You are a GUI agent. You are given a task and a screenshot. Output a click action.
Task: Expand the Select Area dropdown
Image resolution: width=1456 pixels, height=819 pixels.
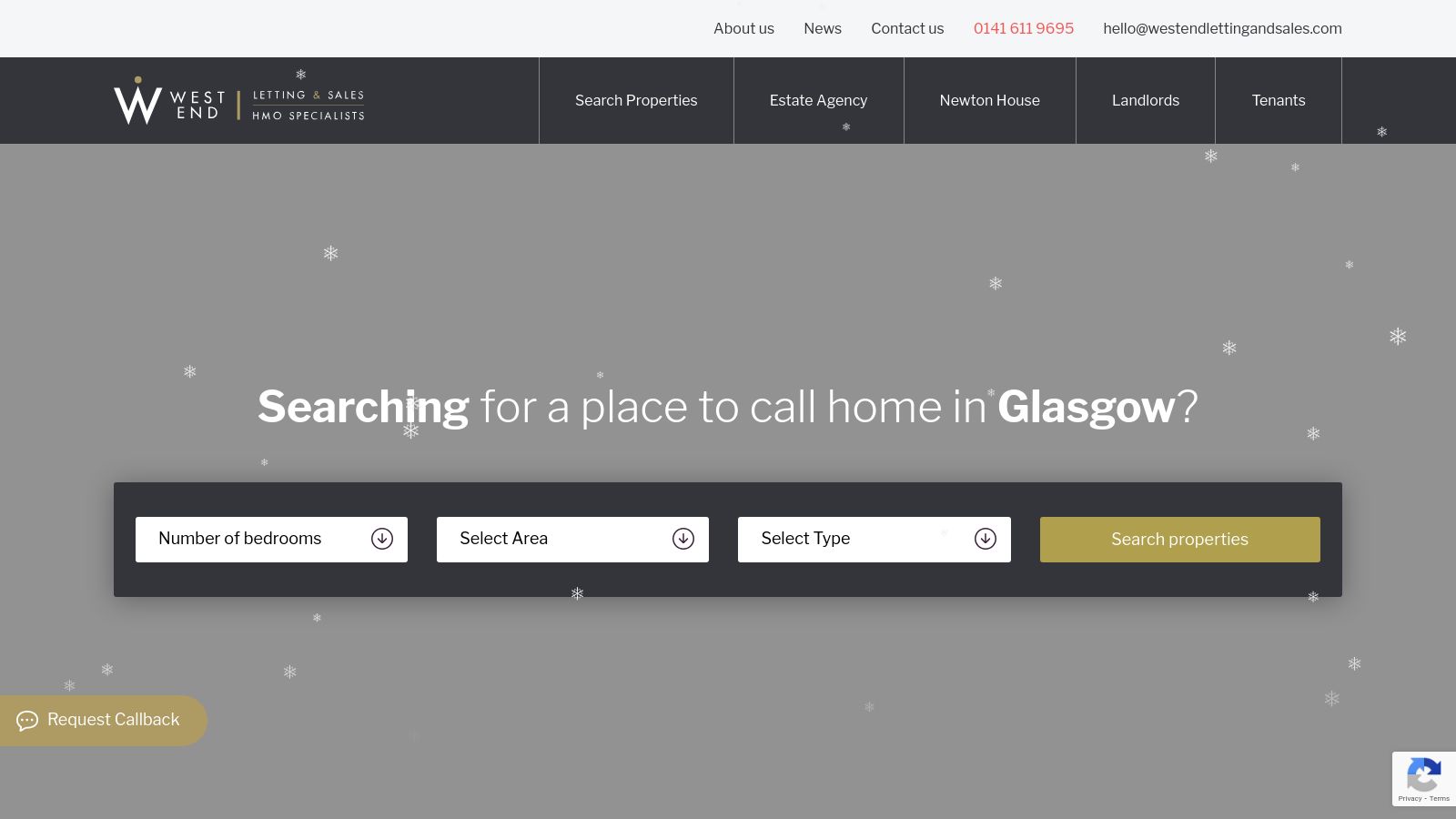[x=572, y=539]
